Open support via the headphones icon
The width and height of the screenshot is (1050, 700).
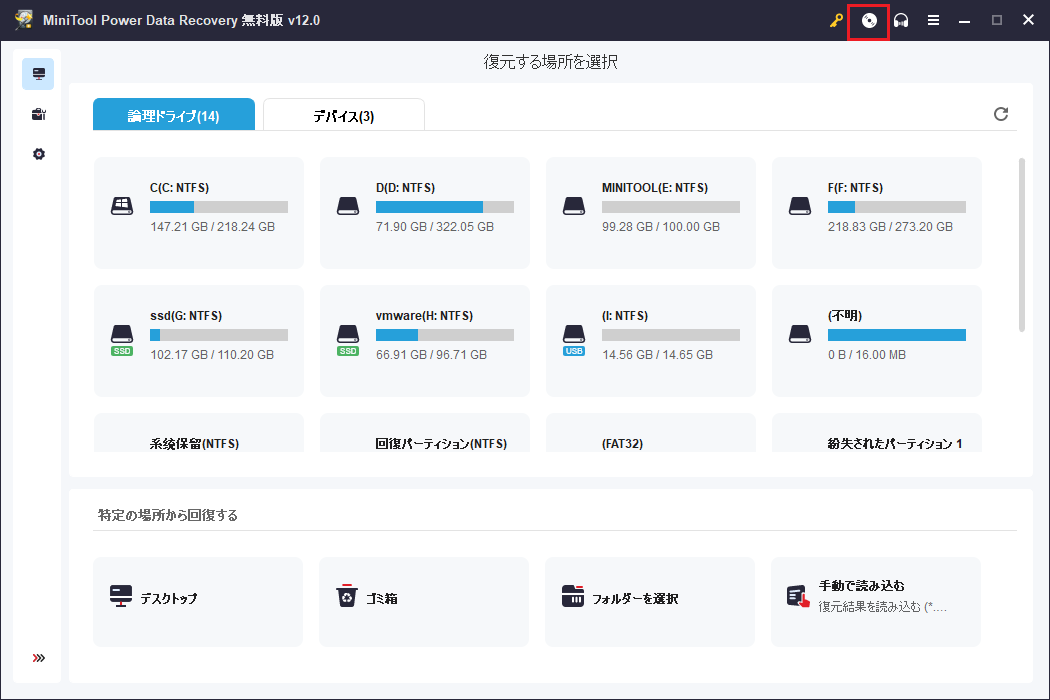pos(901,21)
